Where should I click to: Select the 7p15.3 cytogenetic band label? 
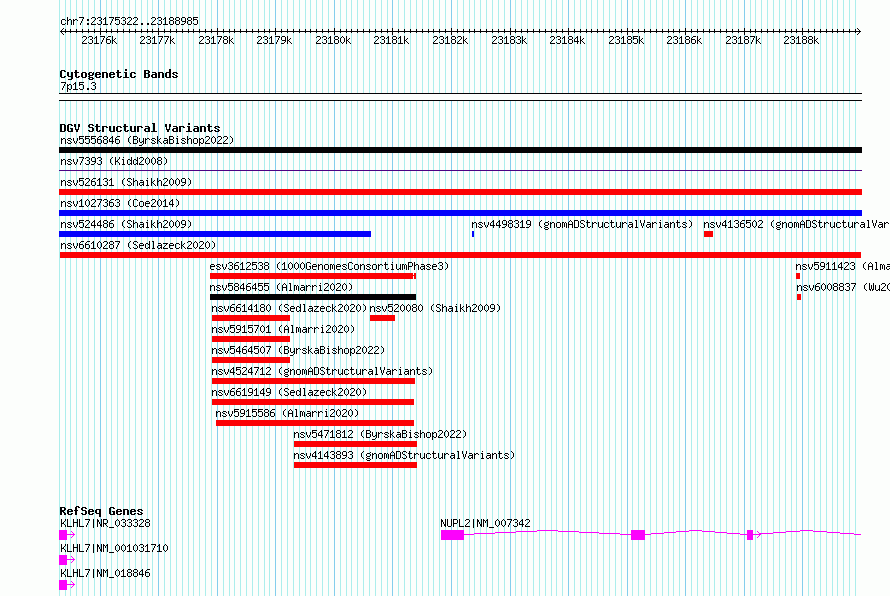78,86
